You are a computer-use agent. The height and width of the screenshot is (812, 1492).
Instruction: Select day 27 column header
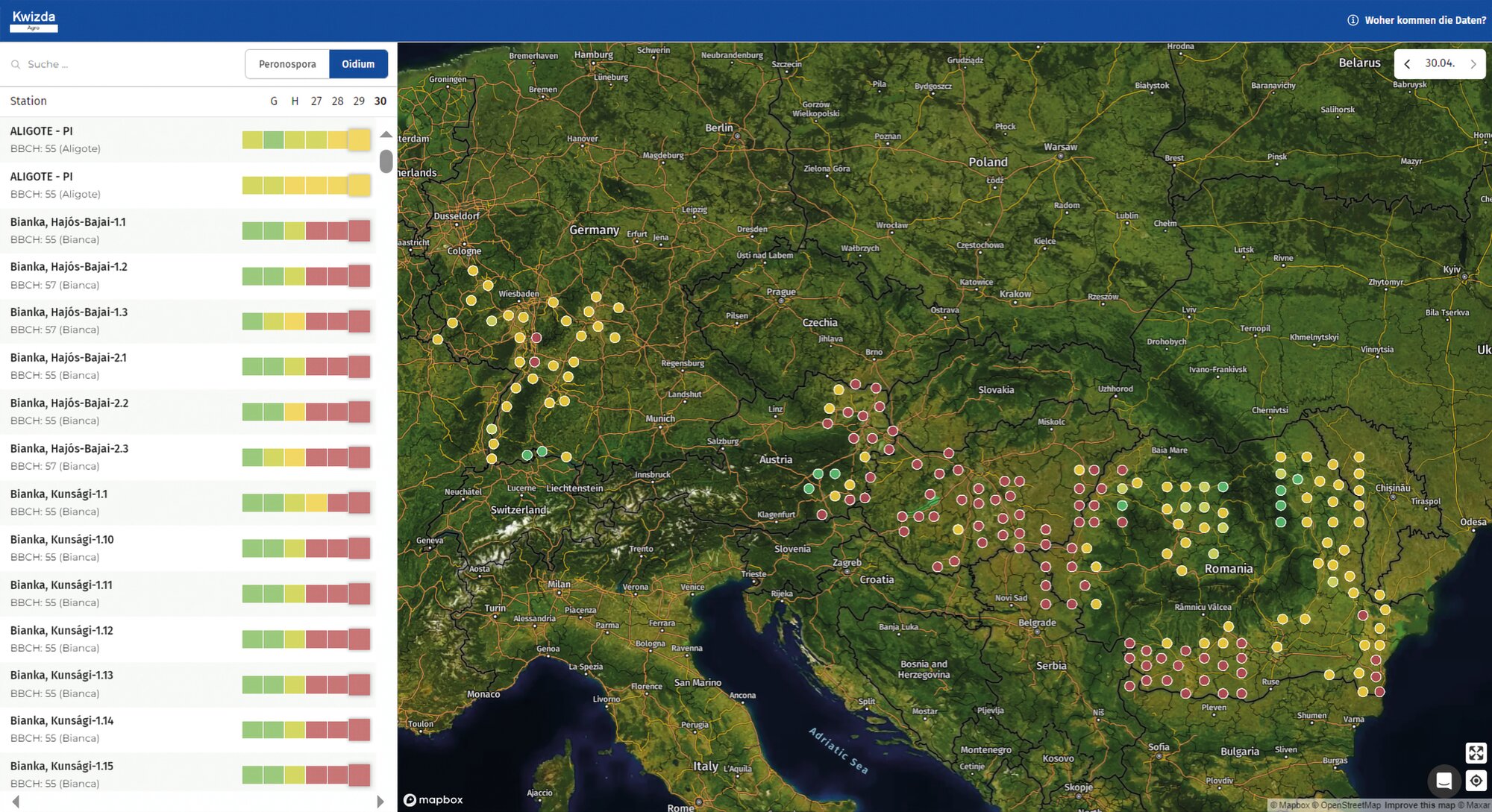[x=316, y=101]
